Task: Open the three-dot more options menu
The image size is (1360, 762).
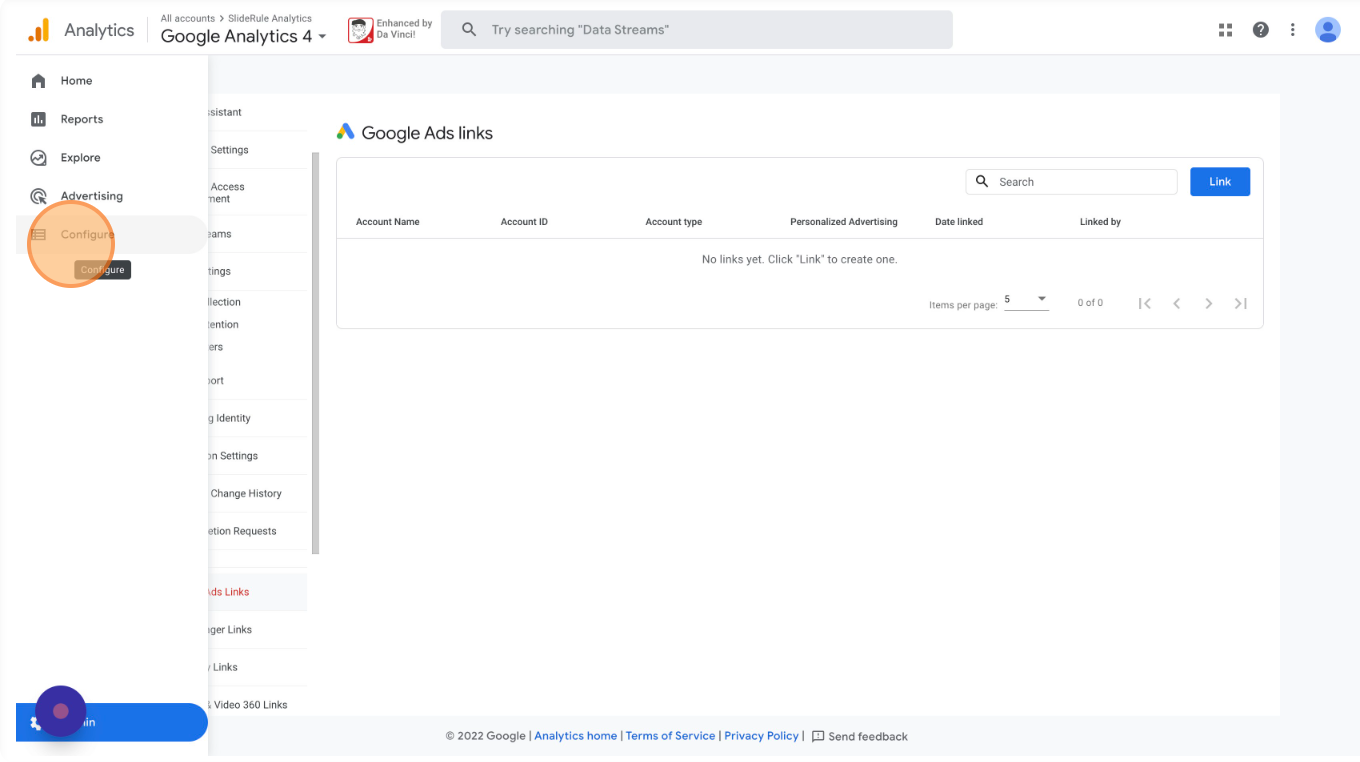Action: 1292,30
